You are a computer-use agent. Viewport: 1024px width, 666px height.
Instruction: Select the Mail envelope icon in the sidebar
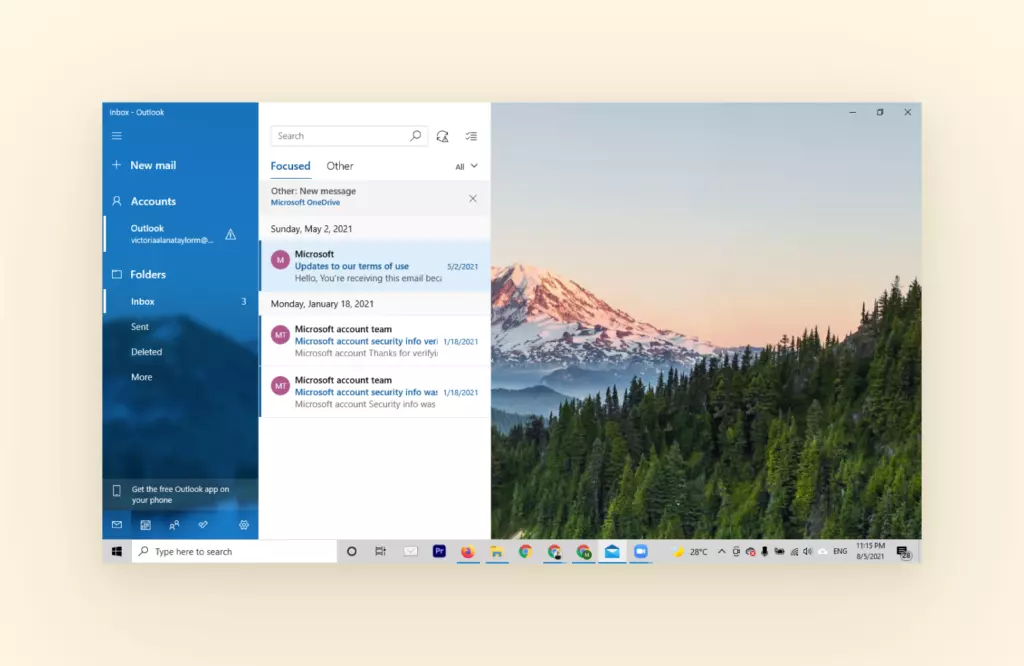pos(116,524)
